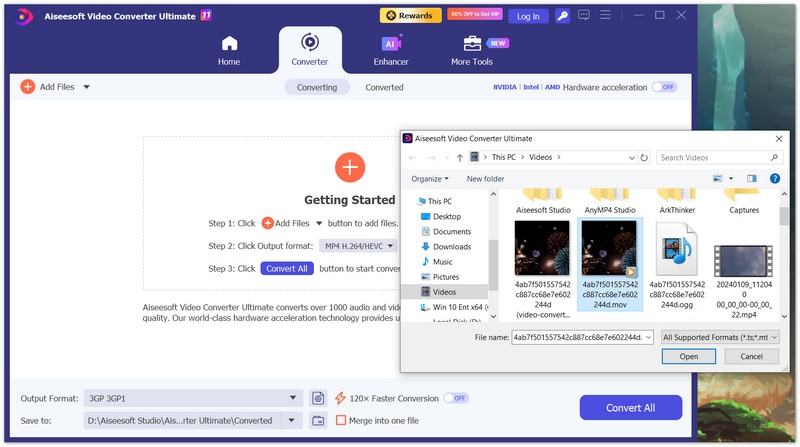Screen dimensions: 800x447
Task: Select the fireworks video-convert thumbnail
Action: click(x=542, y=249)
